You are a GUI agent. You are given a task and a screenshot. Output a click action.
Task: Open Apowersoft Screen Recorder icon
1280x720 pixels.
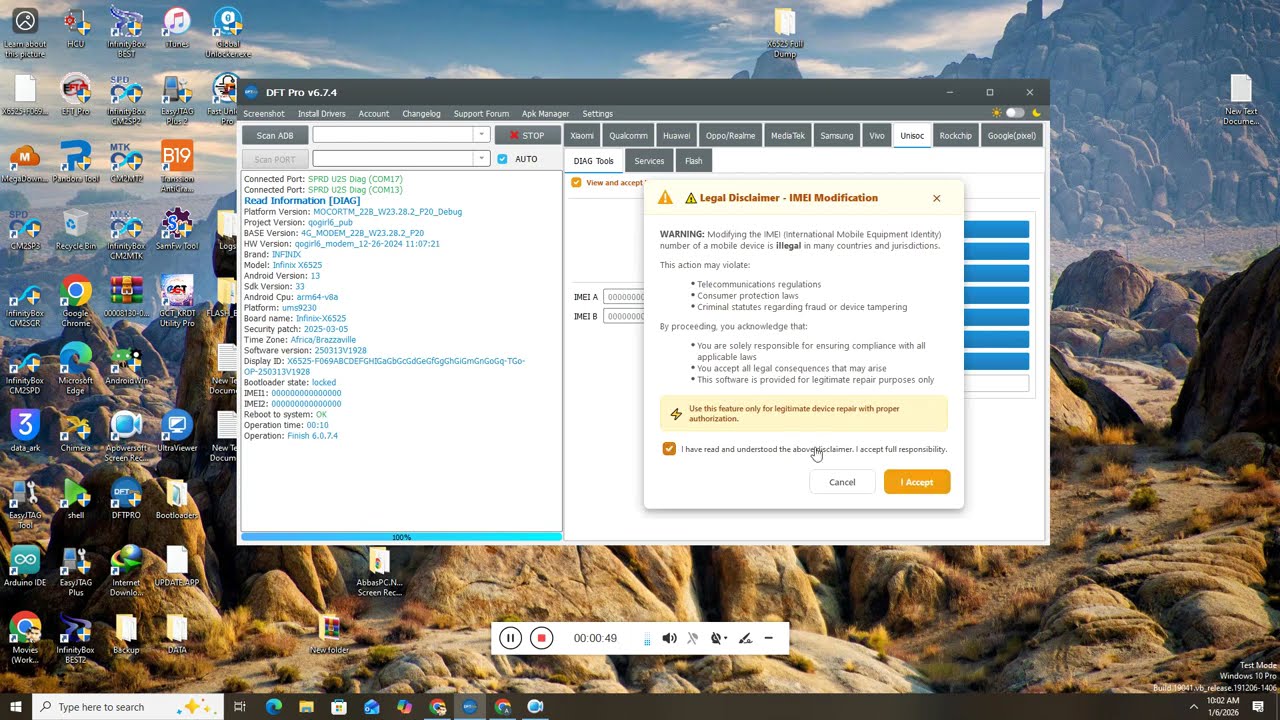126,435
